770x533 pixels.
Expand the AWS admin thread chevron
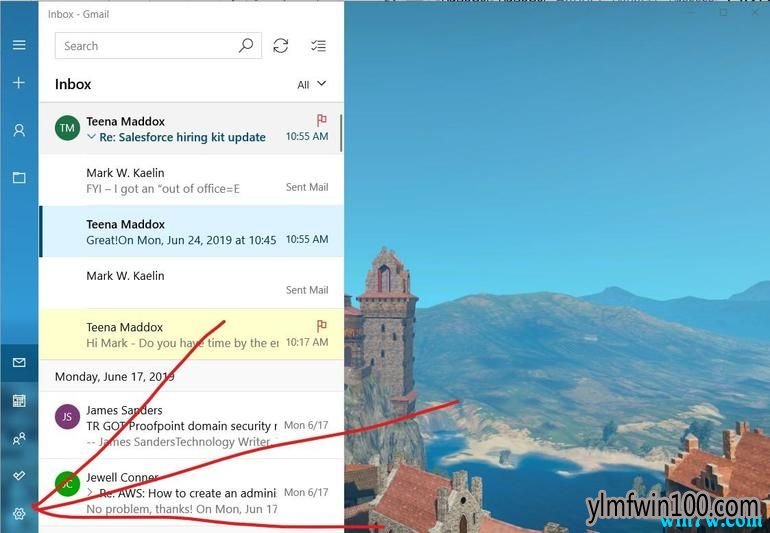coord(90,493)
